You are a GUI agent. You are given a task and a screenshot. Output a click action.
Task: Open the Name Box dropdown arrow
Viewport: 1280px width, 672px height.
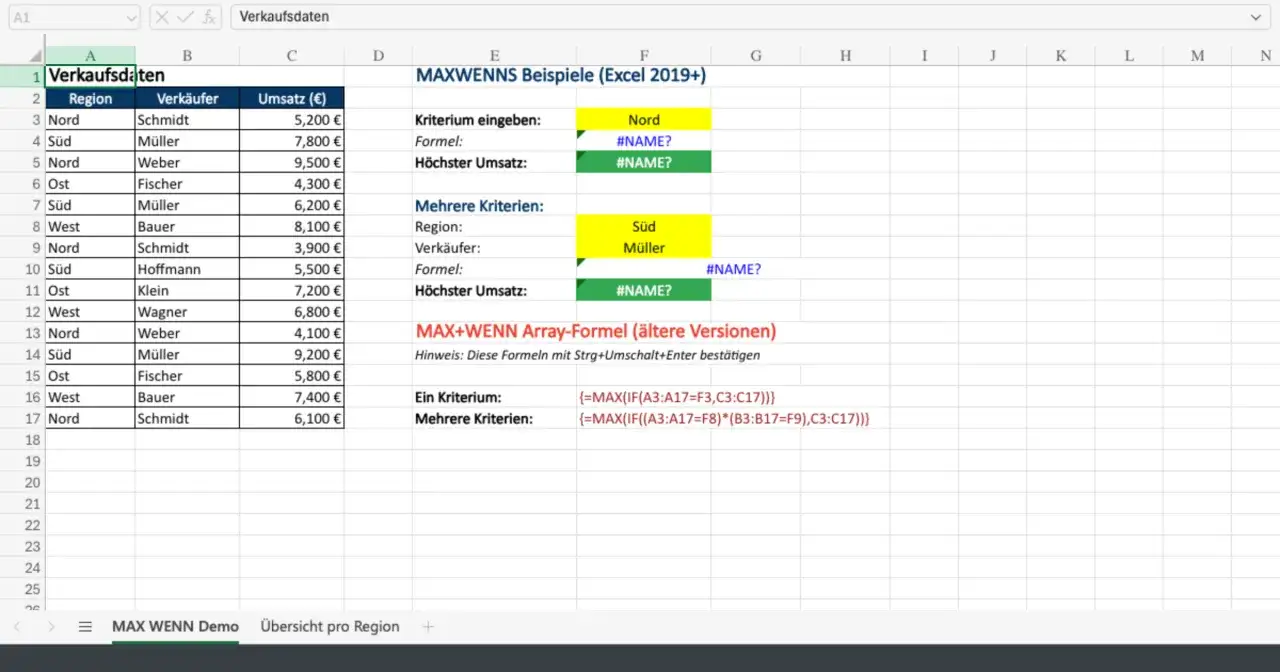pyautogui.click(x=131, y=17)
